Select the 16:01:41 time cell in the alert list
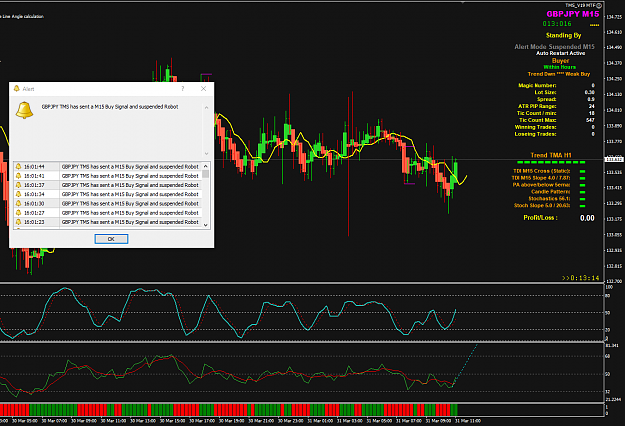 [x=34, y=176]
